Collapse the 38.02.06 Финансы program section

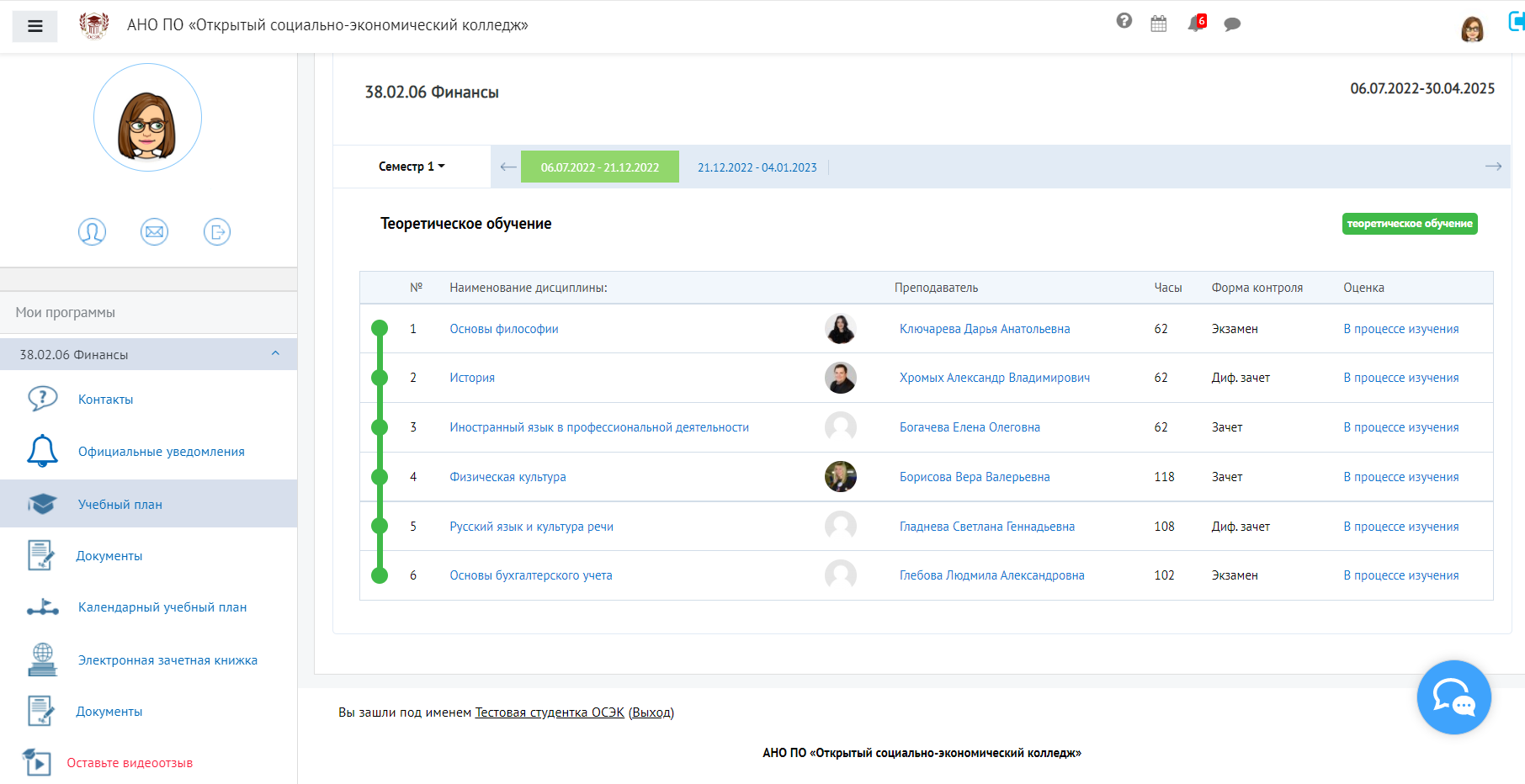[x=275, y=354]
